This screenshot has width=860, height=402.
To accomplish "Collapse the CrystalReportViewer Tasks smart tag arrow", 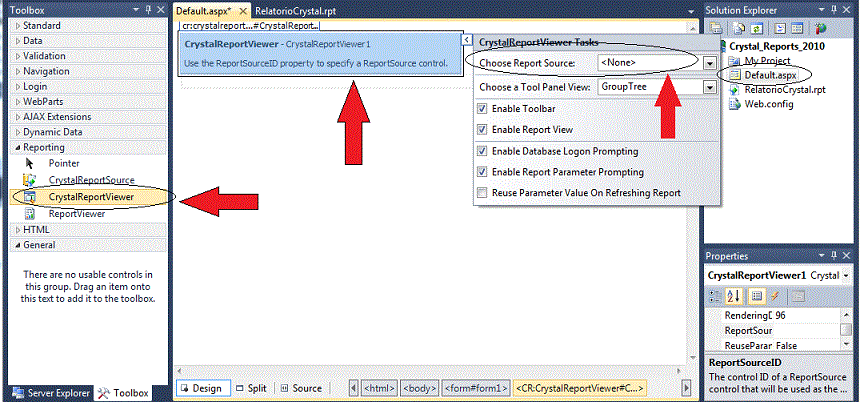I will click(x=466, y=39).
